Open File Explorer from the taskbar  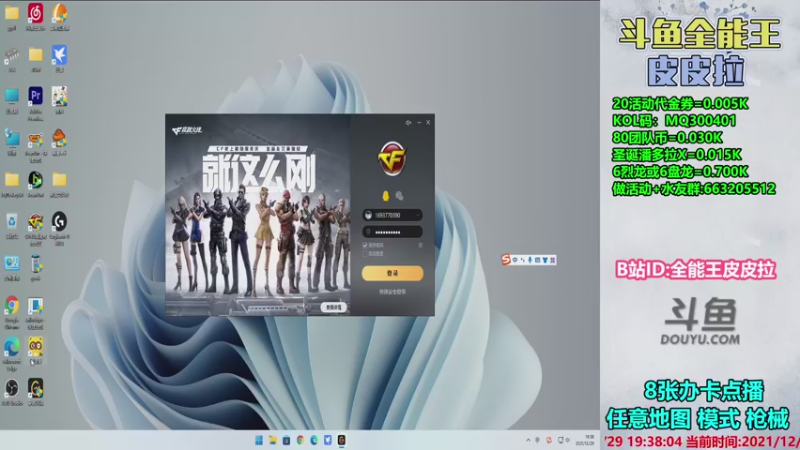(273, 440)
